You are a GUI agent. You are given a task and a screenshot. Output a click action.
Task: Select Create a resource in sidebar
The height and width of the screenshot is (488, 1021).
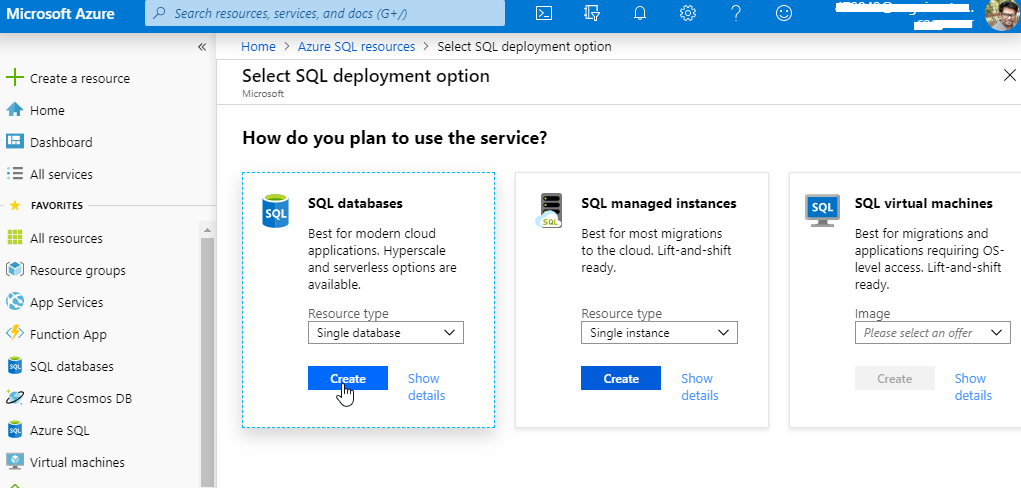click(80, 78)
